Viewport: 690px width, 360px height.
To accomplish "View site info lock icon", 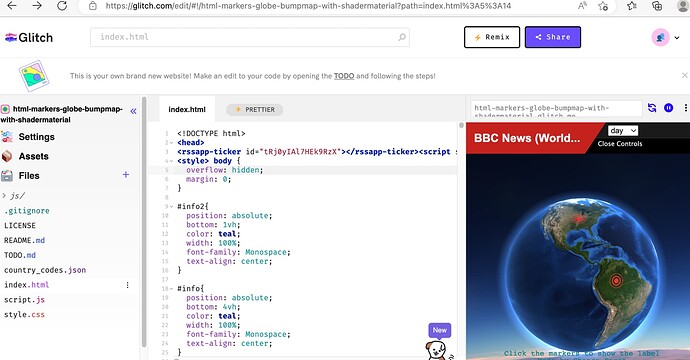I will [x=92, y=6].
